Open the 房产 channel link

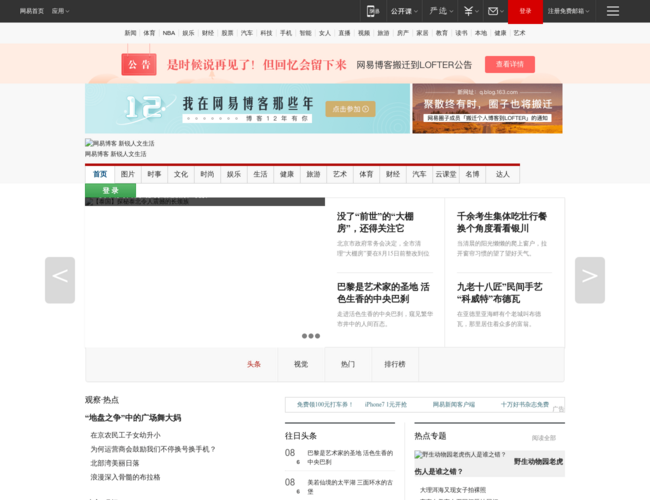403,33
